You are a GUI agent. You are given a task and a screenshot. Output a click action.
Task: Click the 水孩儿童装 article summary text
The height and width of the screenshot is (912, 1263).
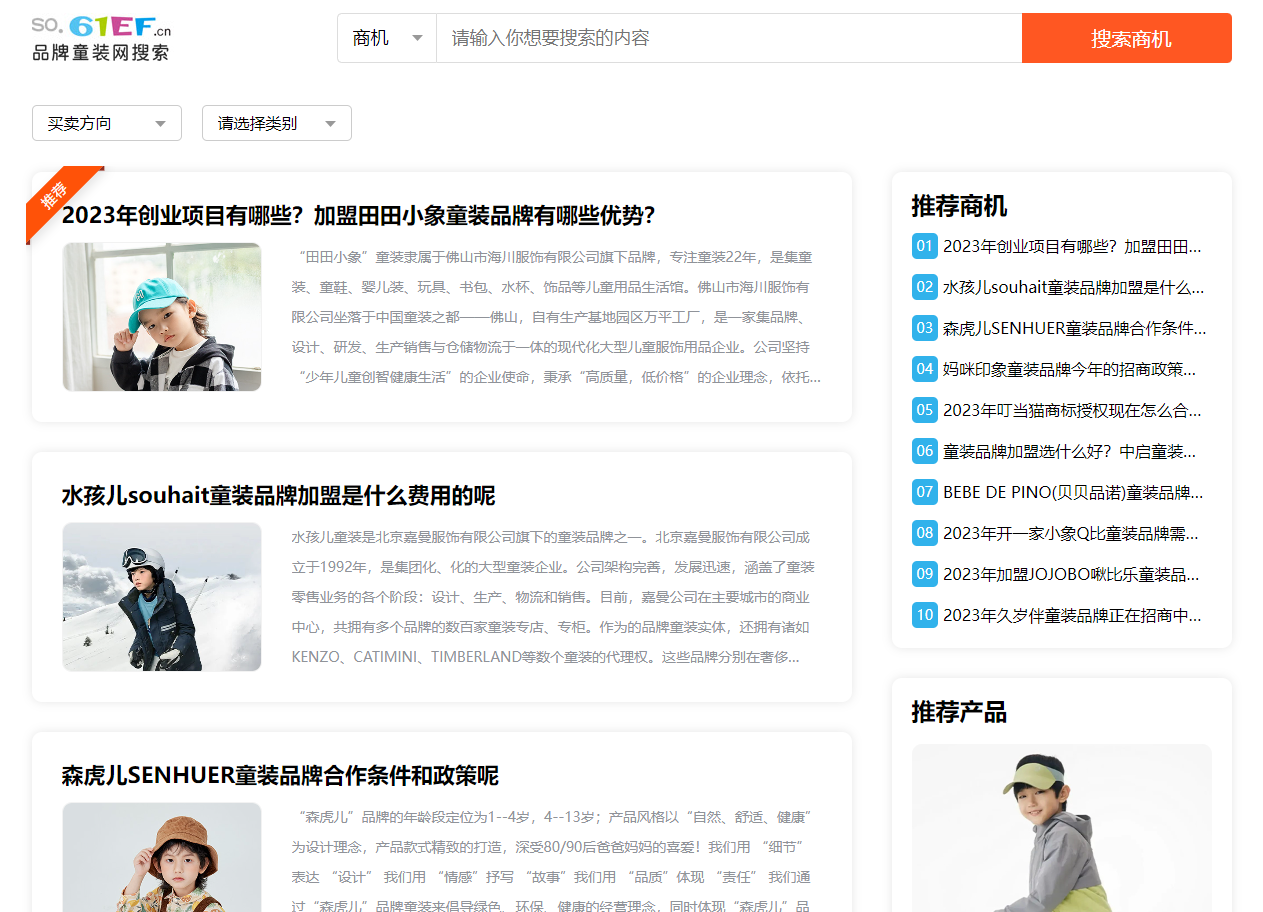(553, 597)
